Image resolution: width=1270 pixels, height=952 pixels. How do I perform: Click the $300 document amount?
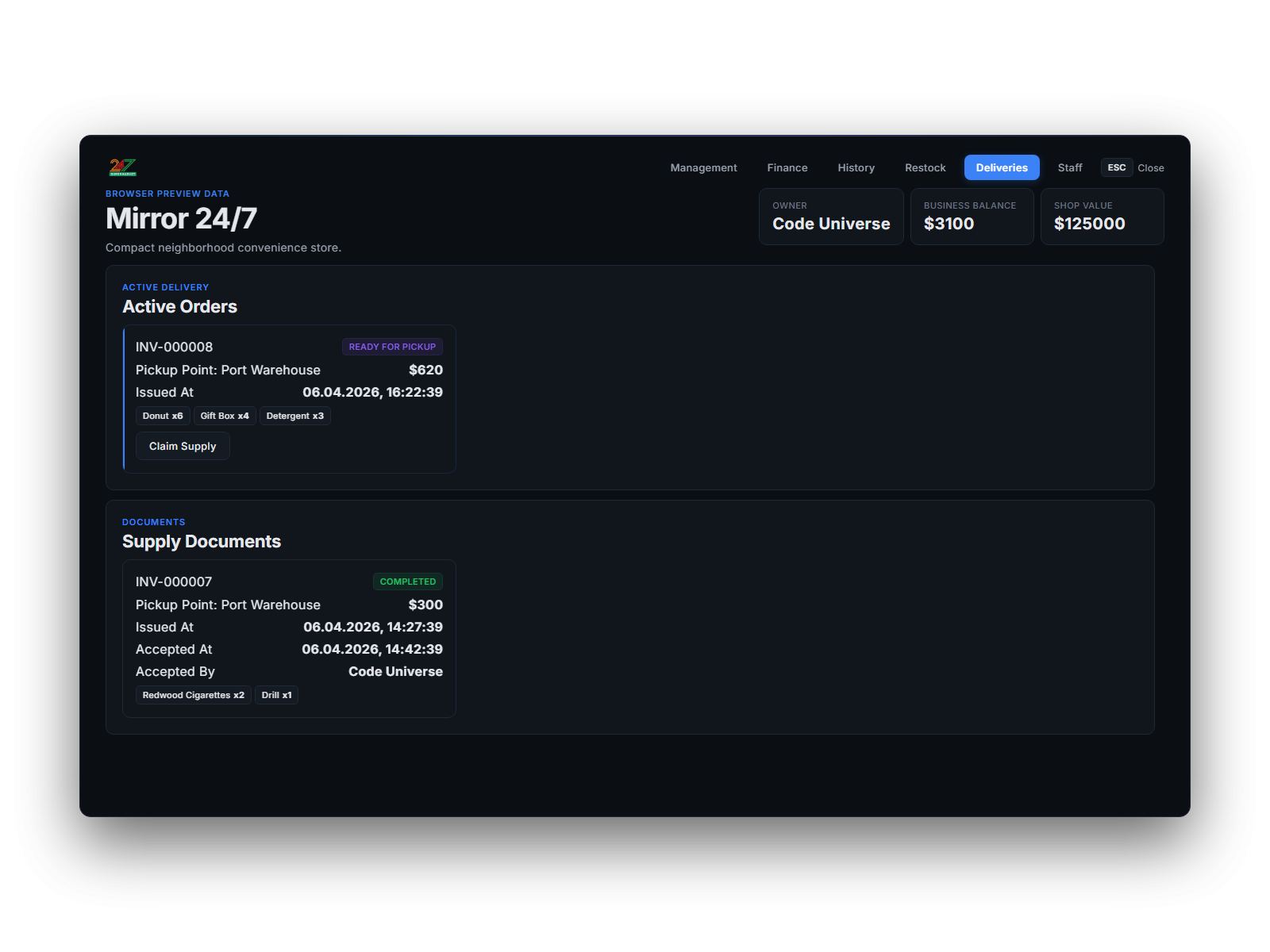pyautogui.click(x=425, y=605)
